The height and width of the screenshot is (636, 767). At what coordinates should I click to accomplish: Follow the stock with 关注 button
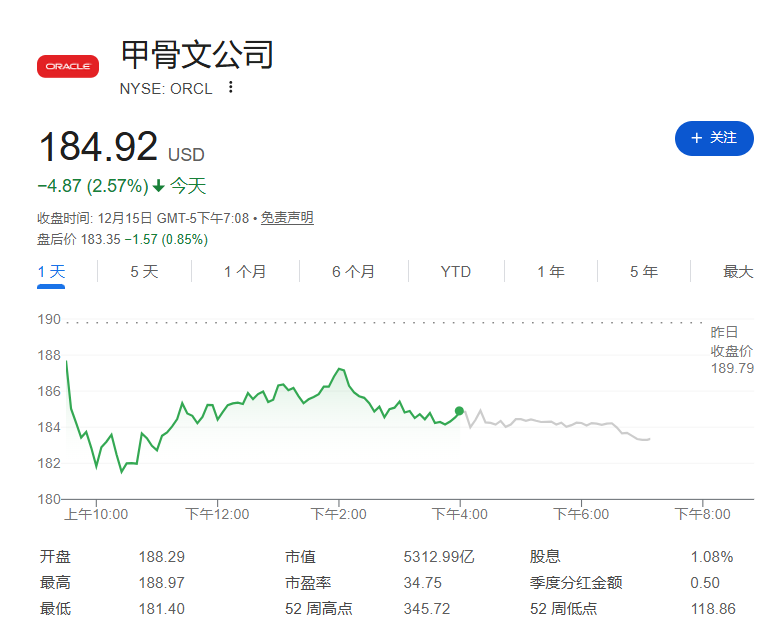(x=714, y=138)
